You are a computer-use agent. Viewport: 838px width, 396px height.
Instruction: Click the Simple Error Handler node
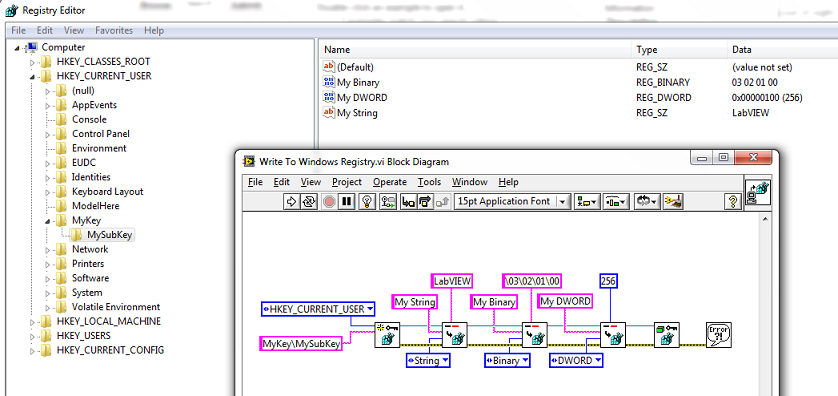[718, 335]
